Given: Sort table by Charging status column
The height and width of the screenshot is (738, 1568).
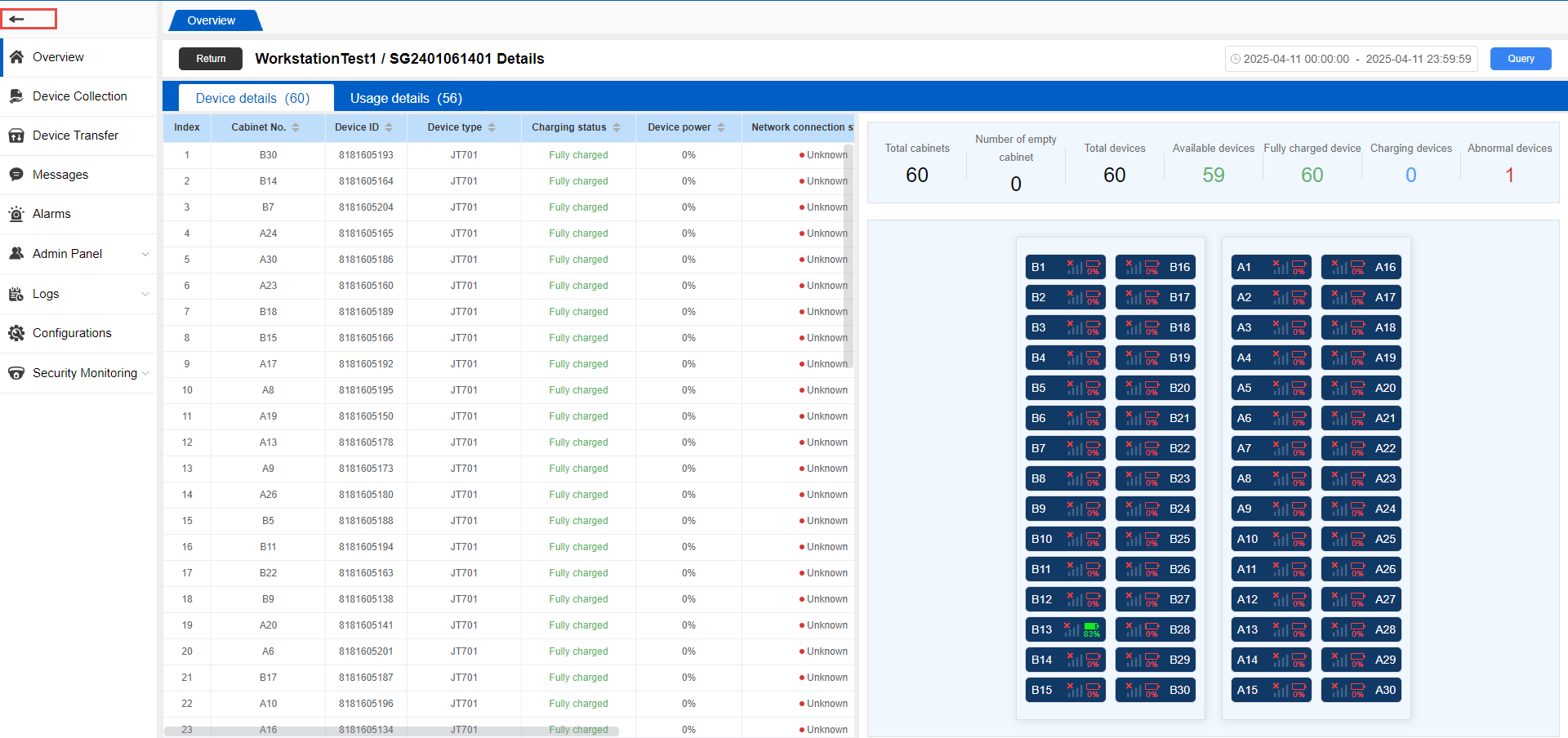Looking at the screenshot, I should (x=617, y=127).
